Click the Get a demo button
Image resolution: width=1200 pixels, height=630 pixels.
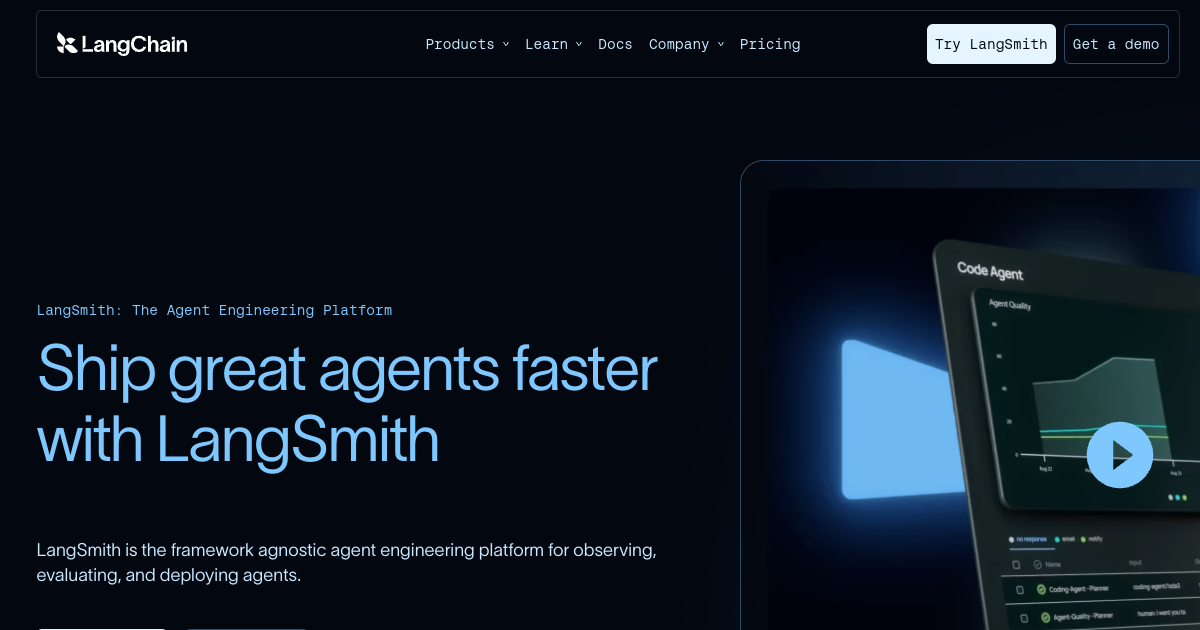point(1116,44)
